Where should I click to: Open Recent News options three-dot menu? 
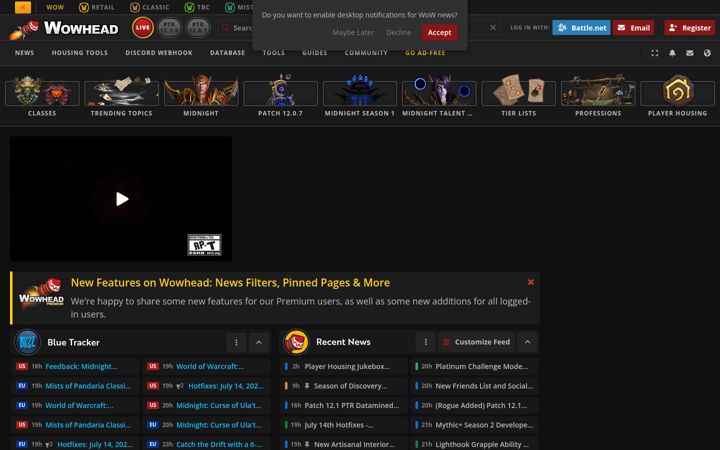(x=426, y=342)
